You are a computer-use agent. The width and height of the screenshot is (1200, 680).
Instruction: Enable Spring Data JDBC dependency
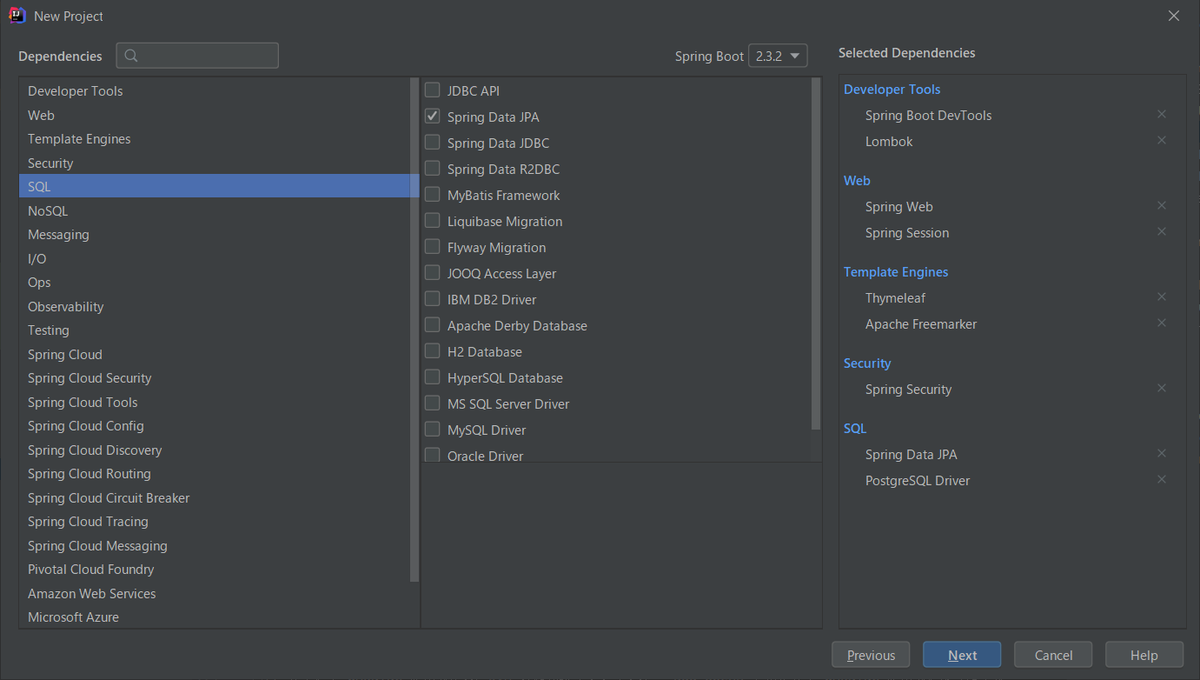click(x=432, y=142)
